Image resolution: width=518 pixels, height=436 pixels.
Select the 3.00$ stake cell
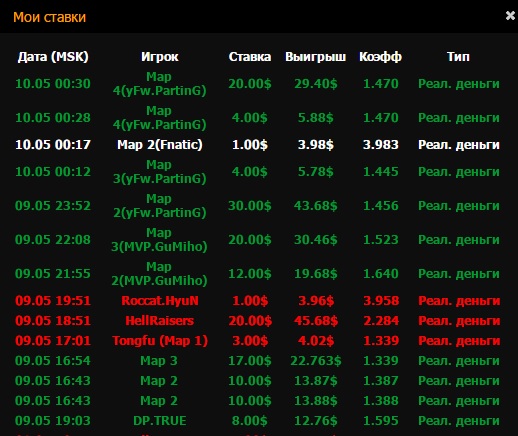pos(250,341)
